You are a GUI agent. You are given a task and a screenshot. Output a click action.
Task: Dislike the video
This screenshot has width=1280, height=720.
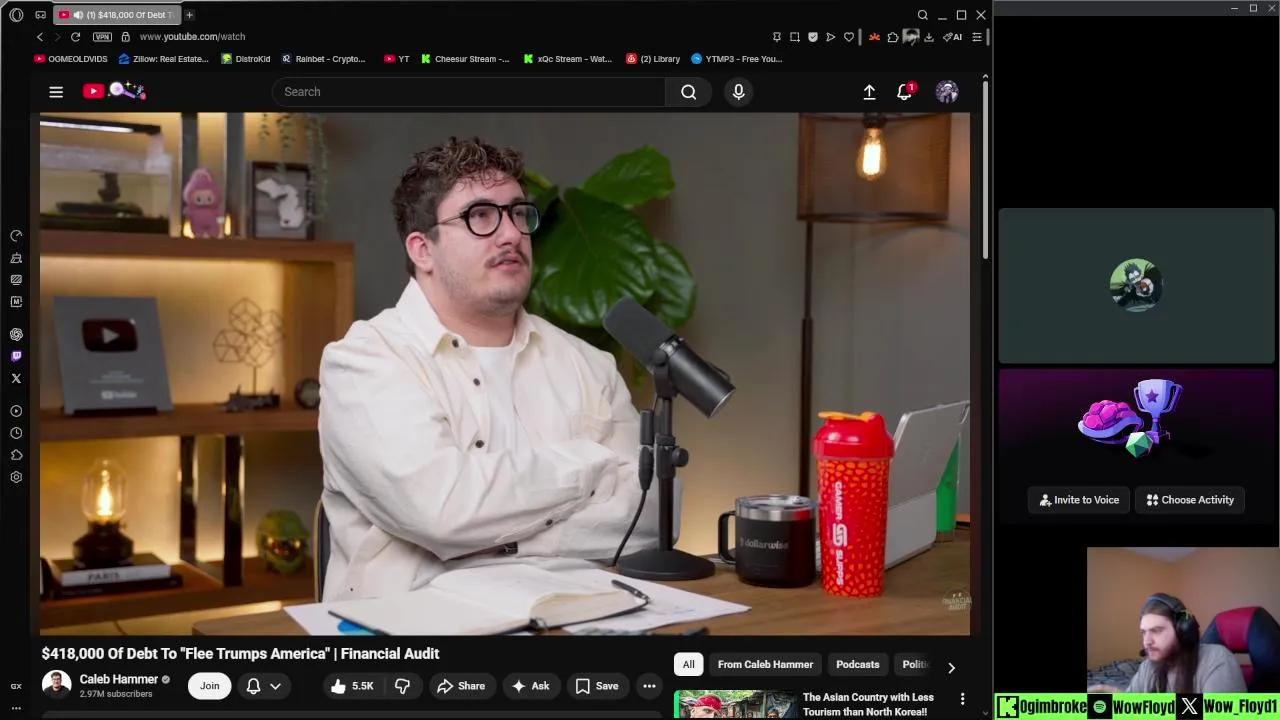coord(402,686)
